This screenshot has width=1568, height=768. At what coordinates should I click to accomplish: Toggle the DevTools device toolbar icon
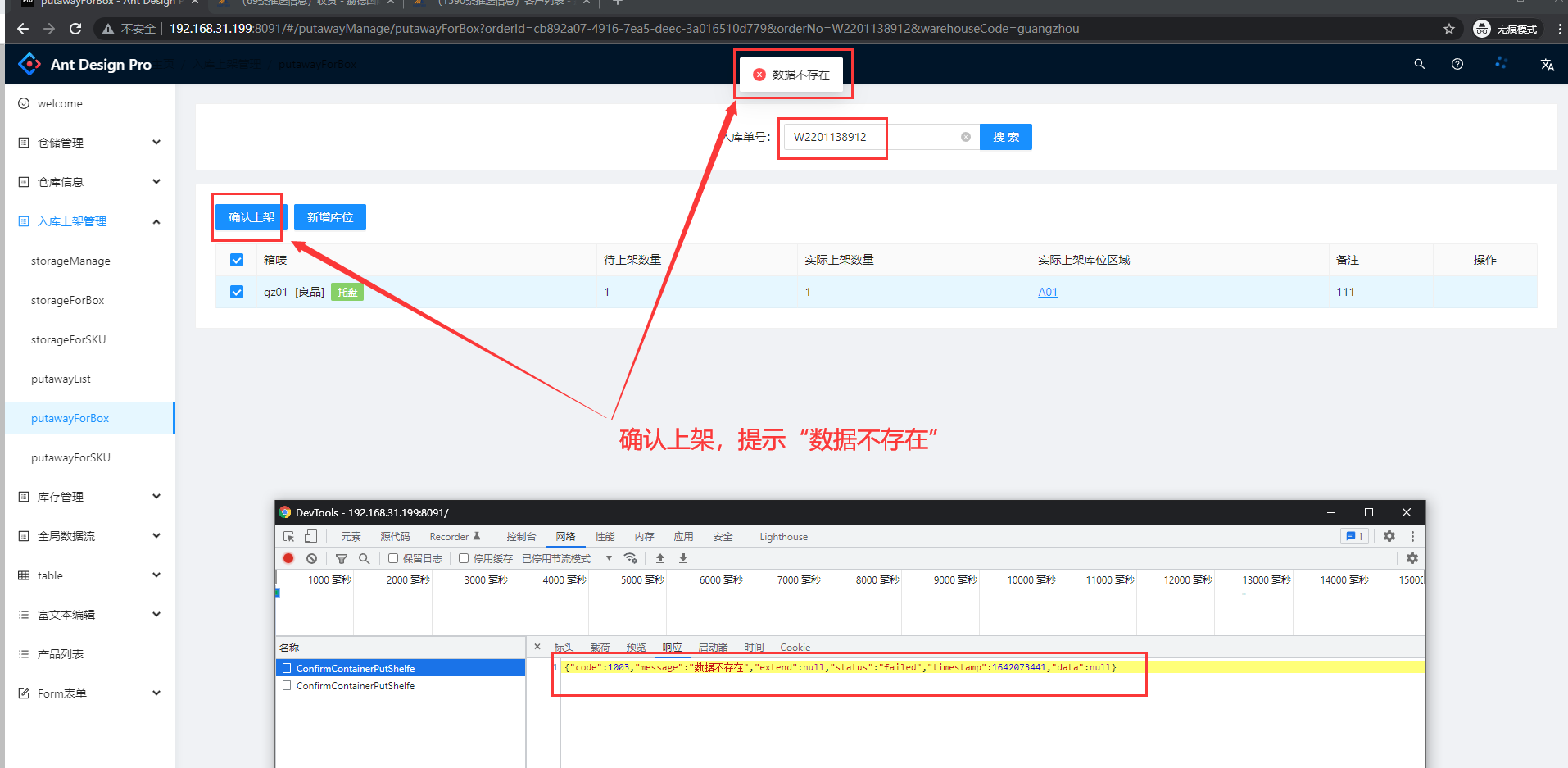coord(310,536)
